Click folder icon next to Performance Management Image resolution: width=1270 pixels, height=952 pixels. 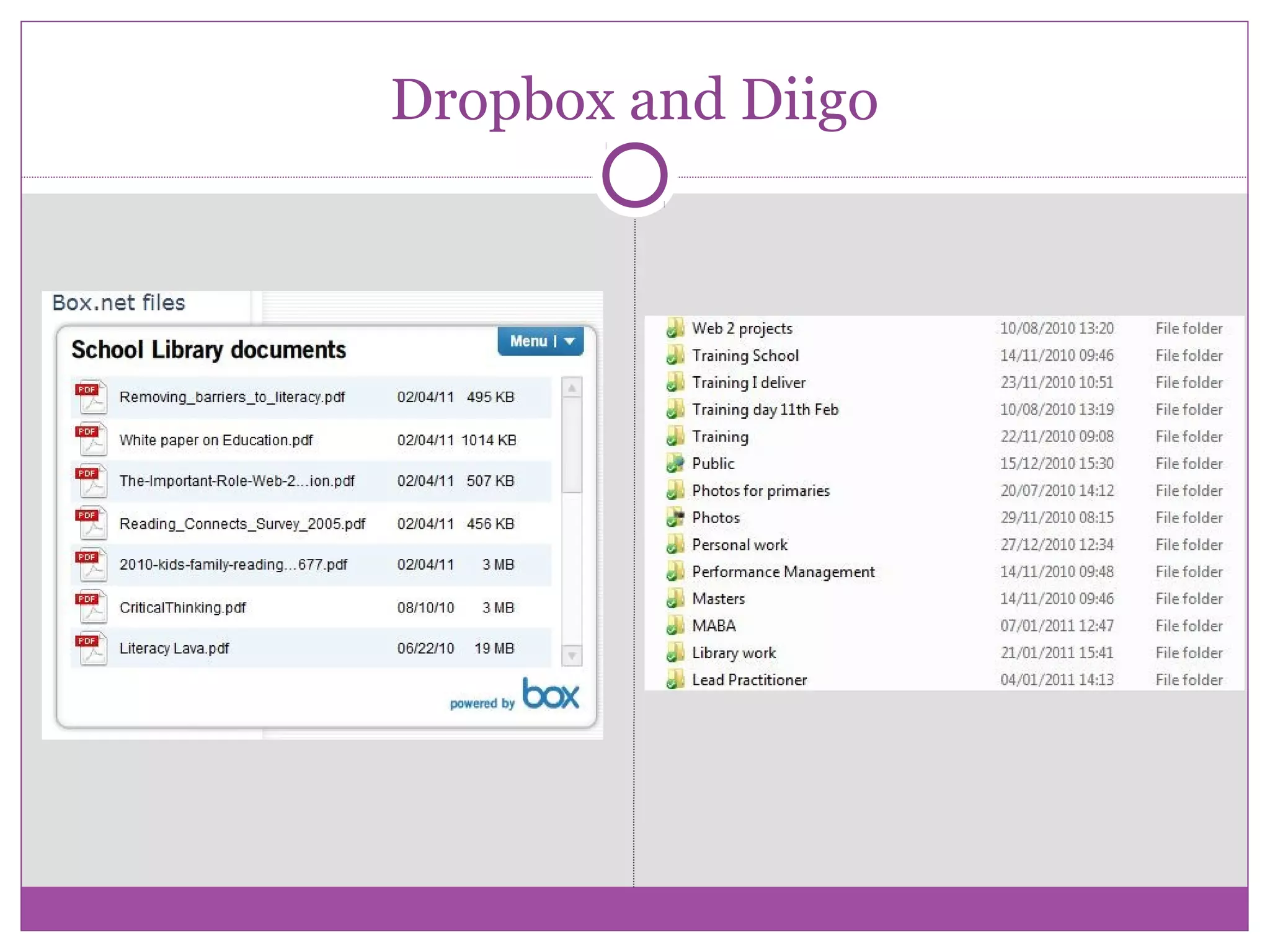coord(675,571)
